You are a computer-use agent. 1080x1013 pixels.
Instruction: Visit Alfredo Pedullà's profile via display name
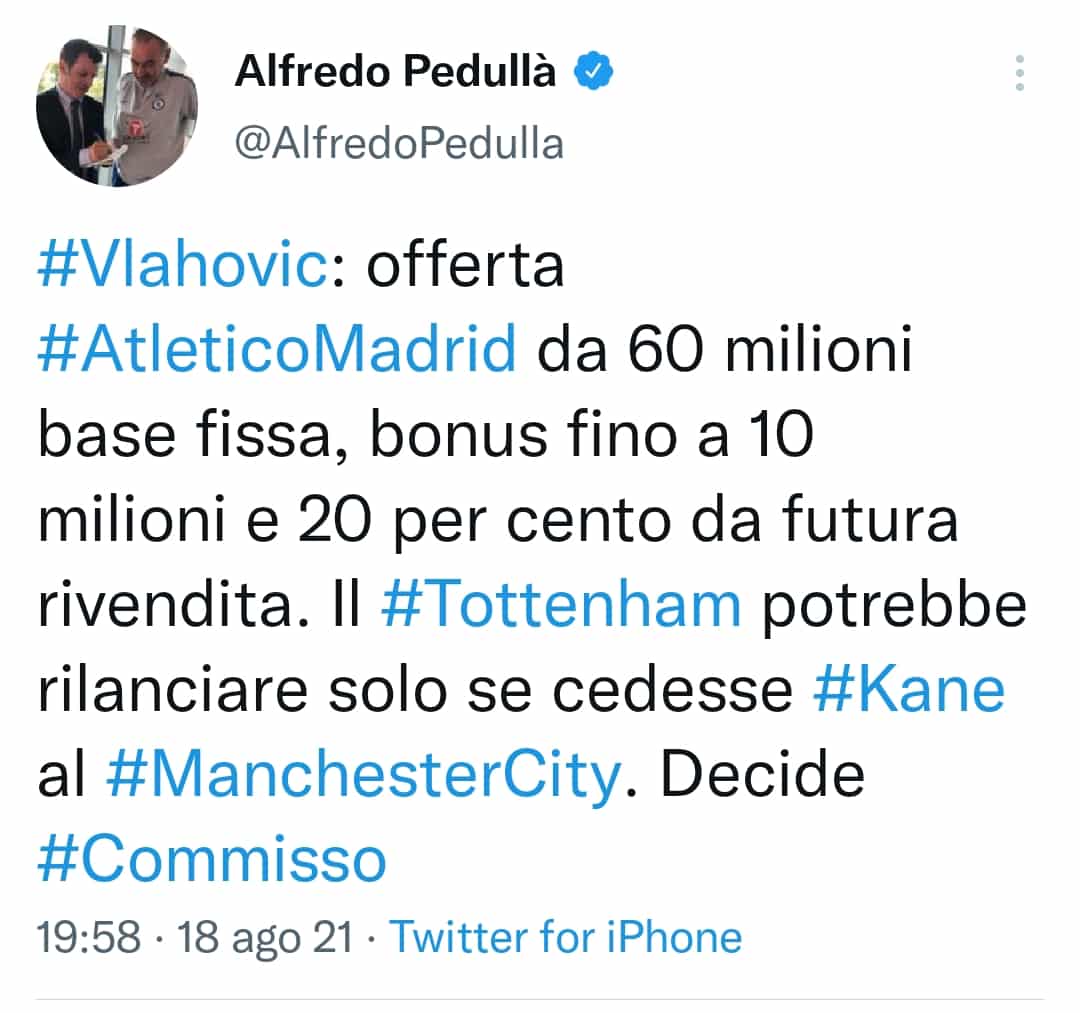pyautogui.click(x=395, y=70)
